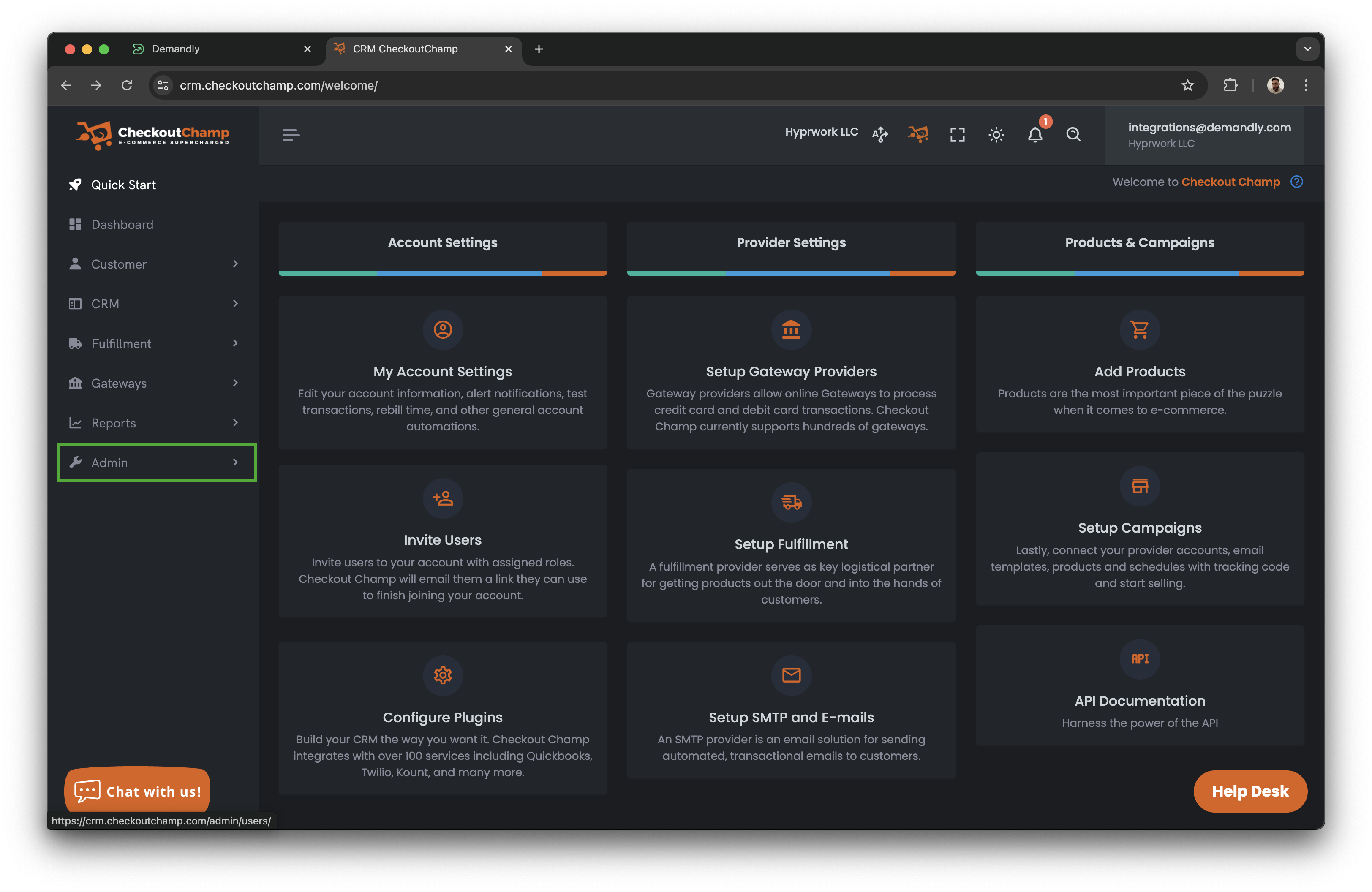Bookmark this page with star icon
This screenshot has height=892, width=1372.
1187,85
